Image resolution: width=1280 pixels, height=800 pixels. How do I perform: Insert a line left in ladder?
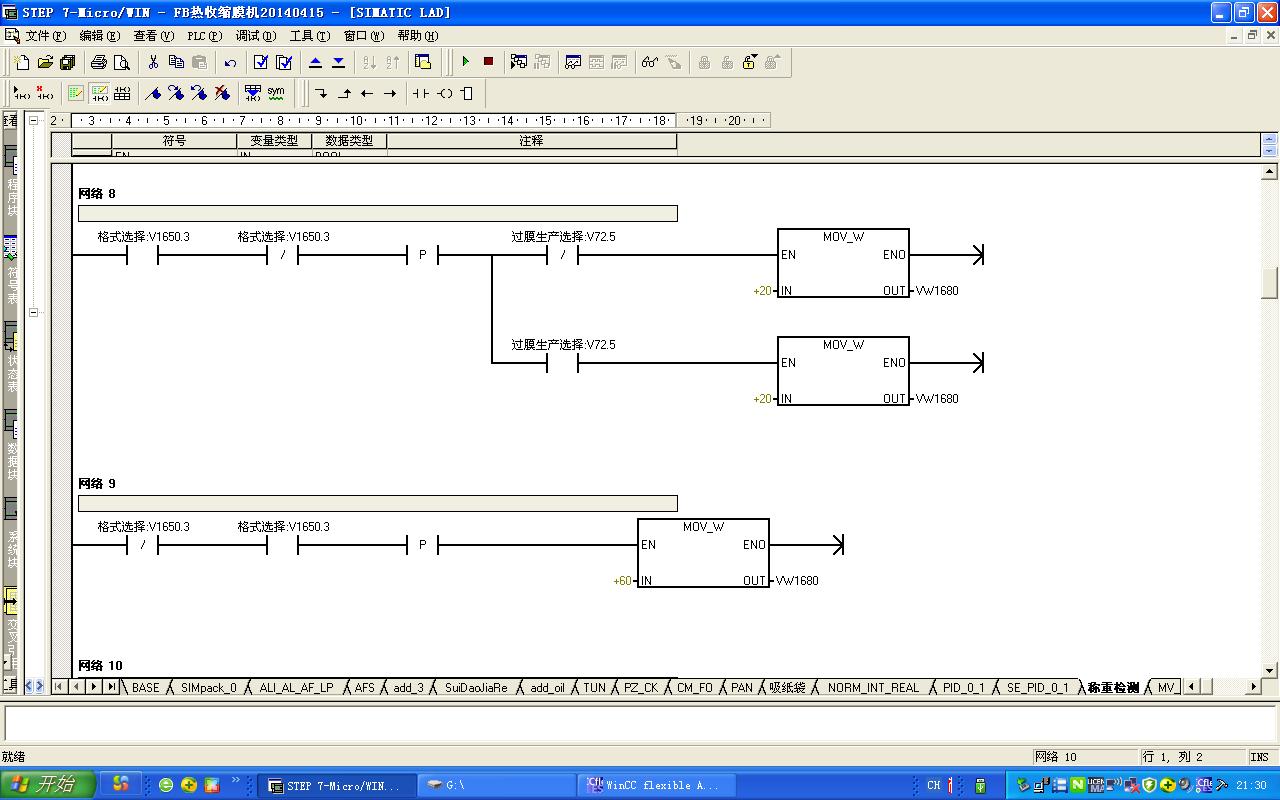click(x=367, y=93)
